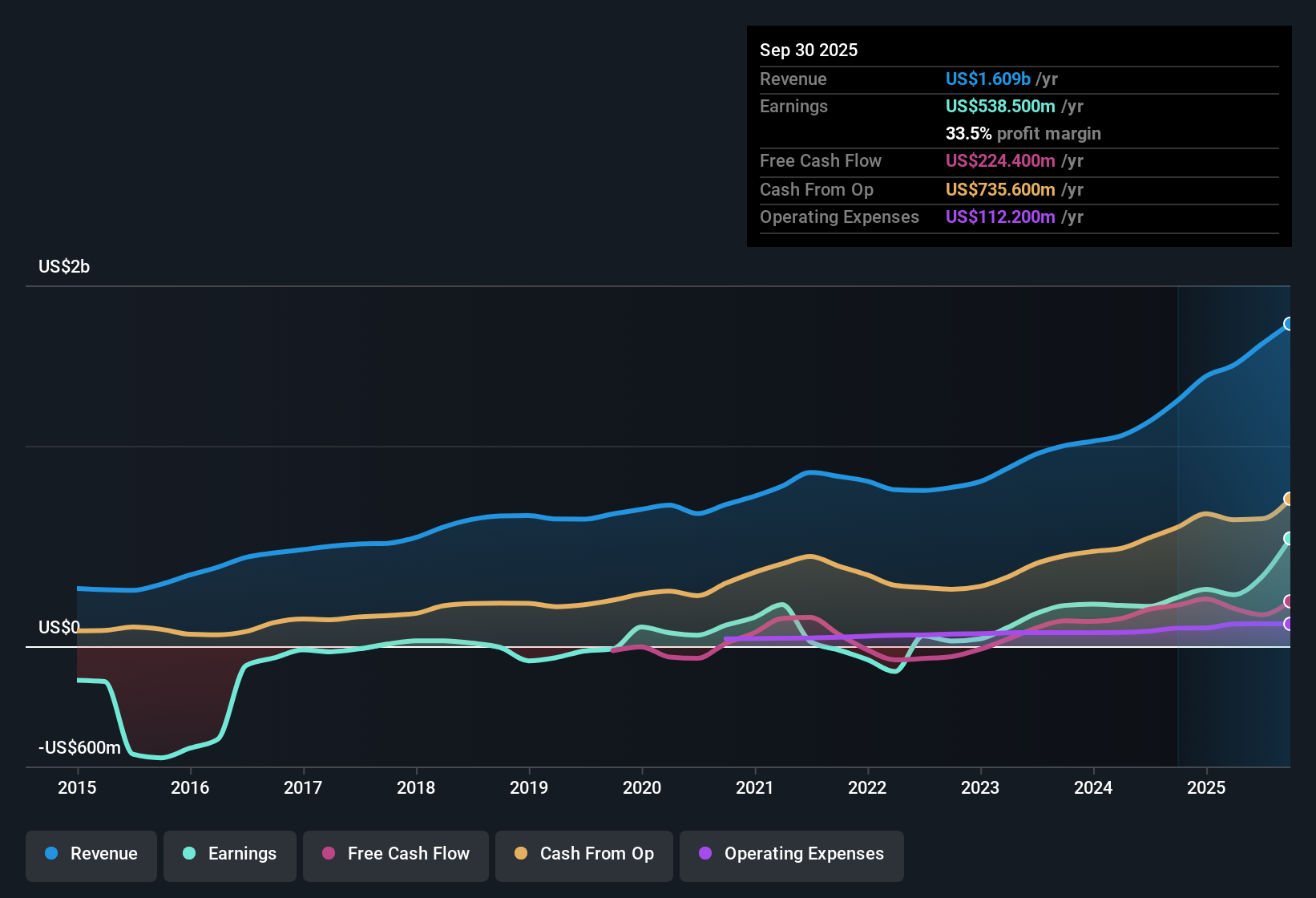The width and height of the screenshot is (1316, 898).
Task: Click the US$1.609b revenue value
Action: 987,79
